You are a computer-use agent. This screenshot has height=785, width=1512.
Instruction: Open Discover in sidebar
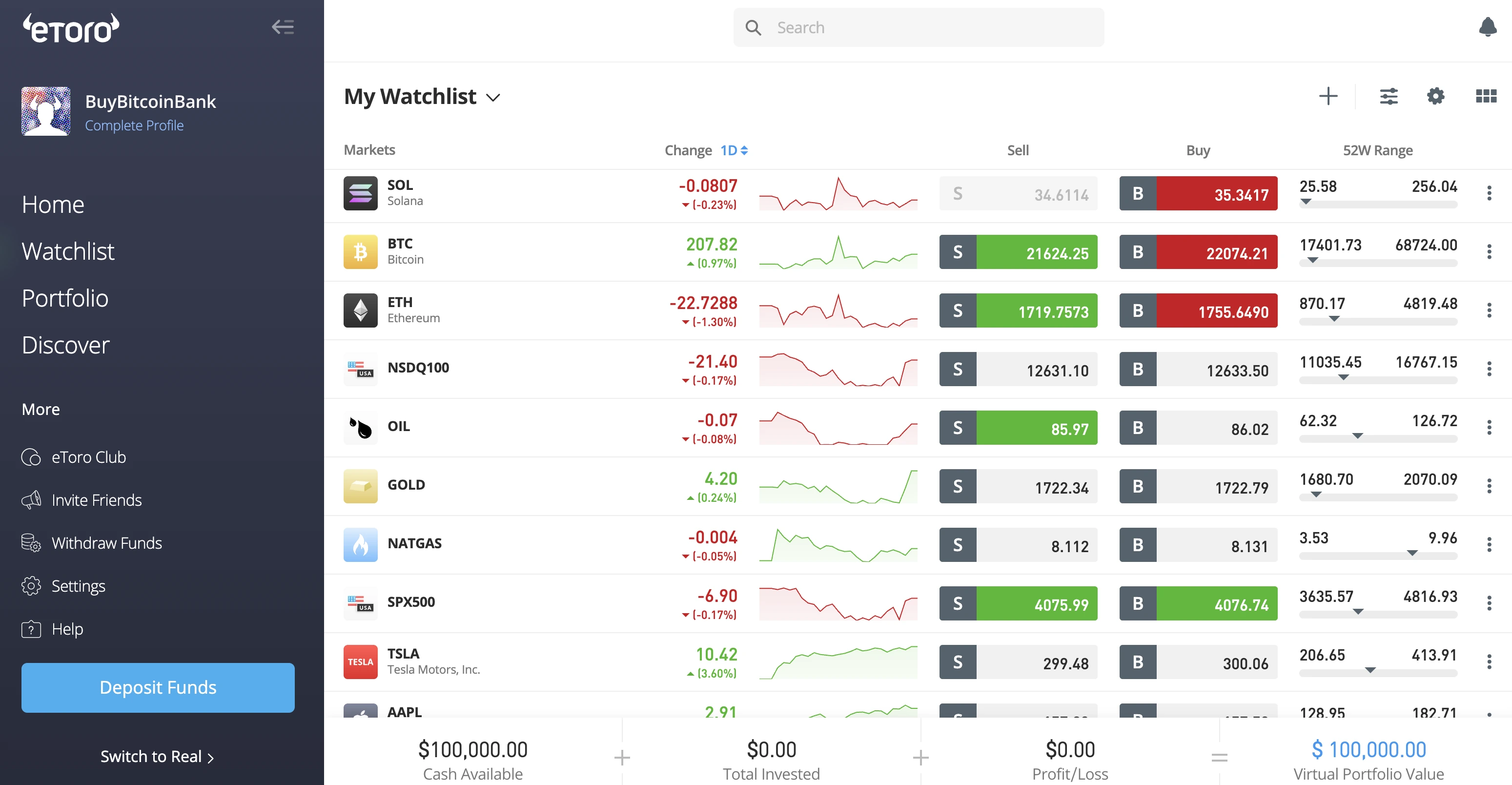(x=66, y=345)
